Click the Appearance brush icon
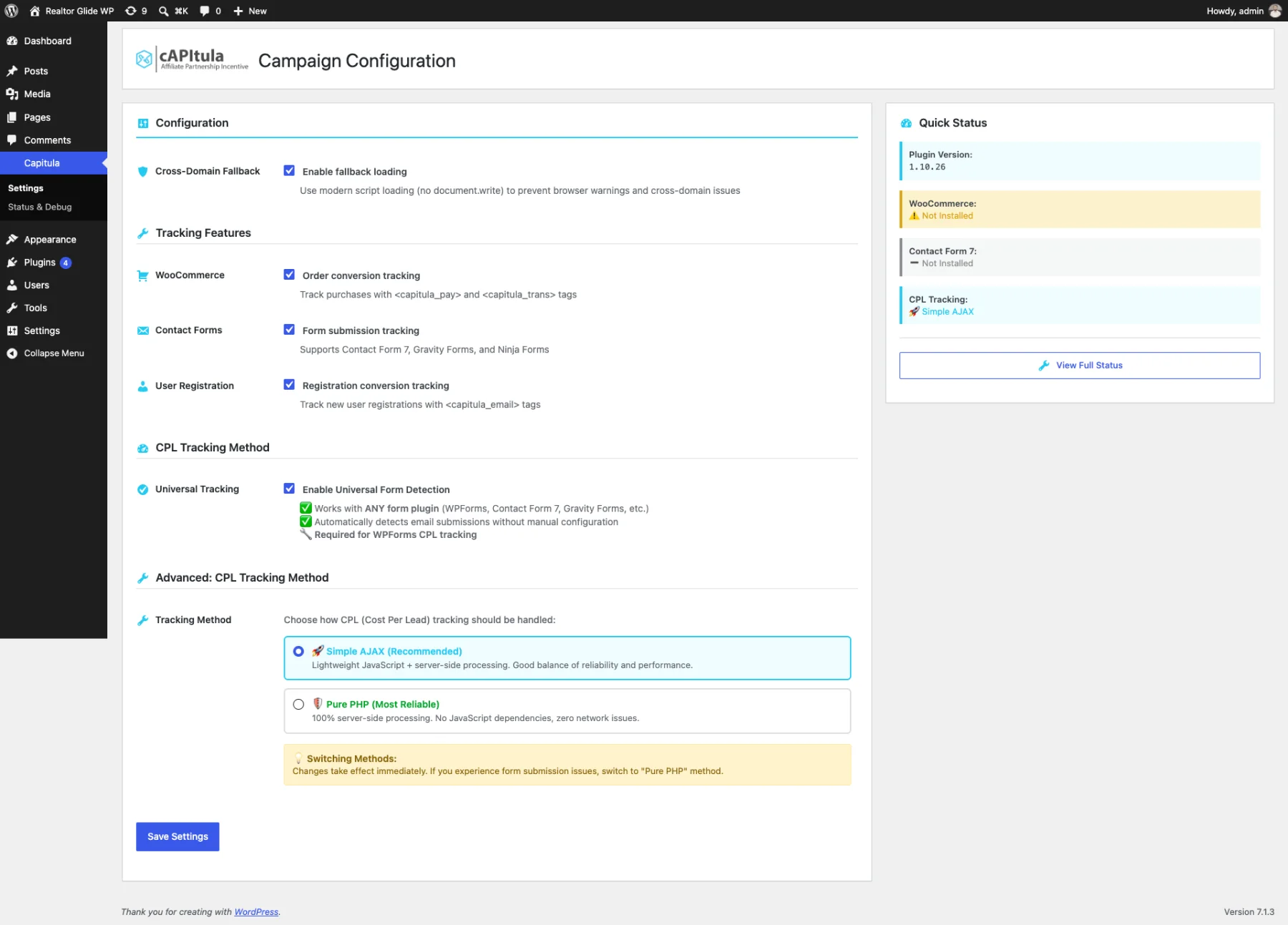The width and height of the screenshot is (1288, 925). click(x=12, y=240)
